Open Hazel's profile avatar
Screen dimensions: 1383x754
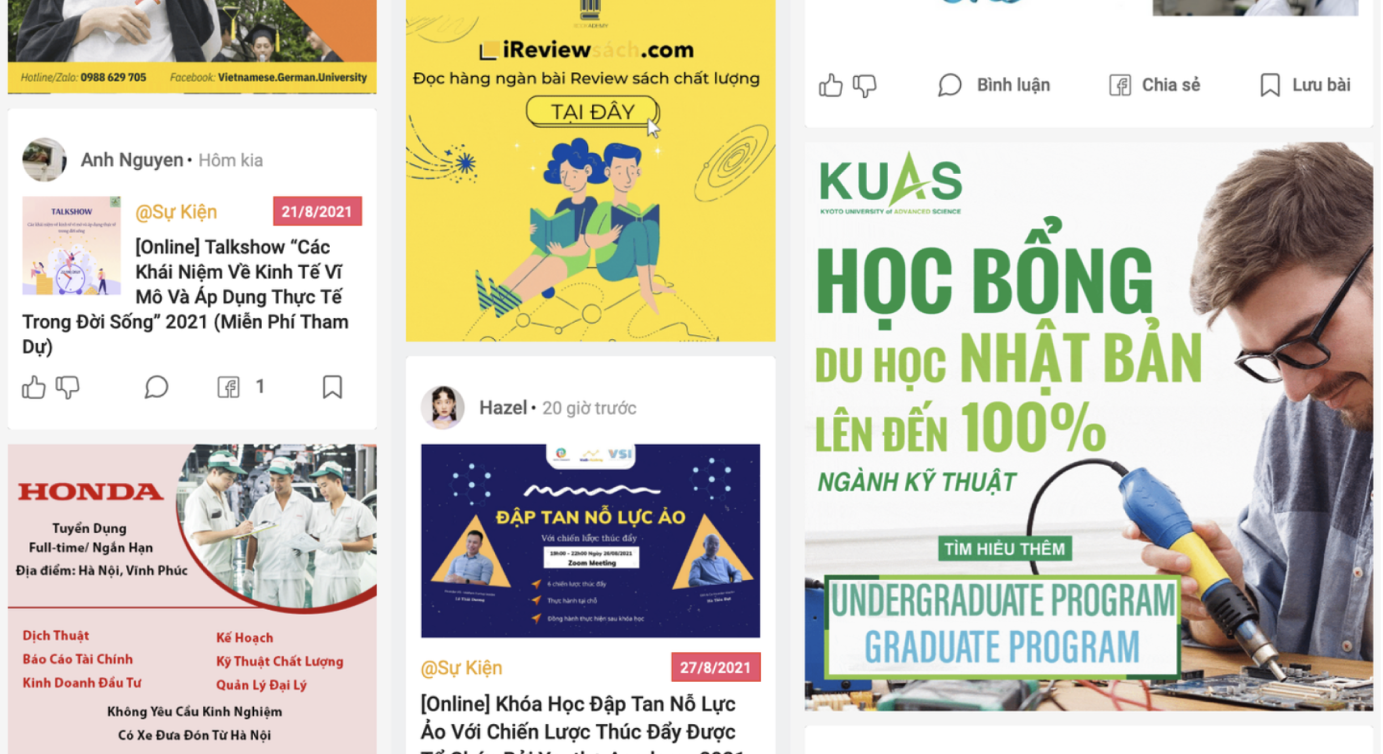[x=442, y=408]
